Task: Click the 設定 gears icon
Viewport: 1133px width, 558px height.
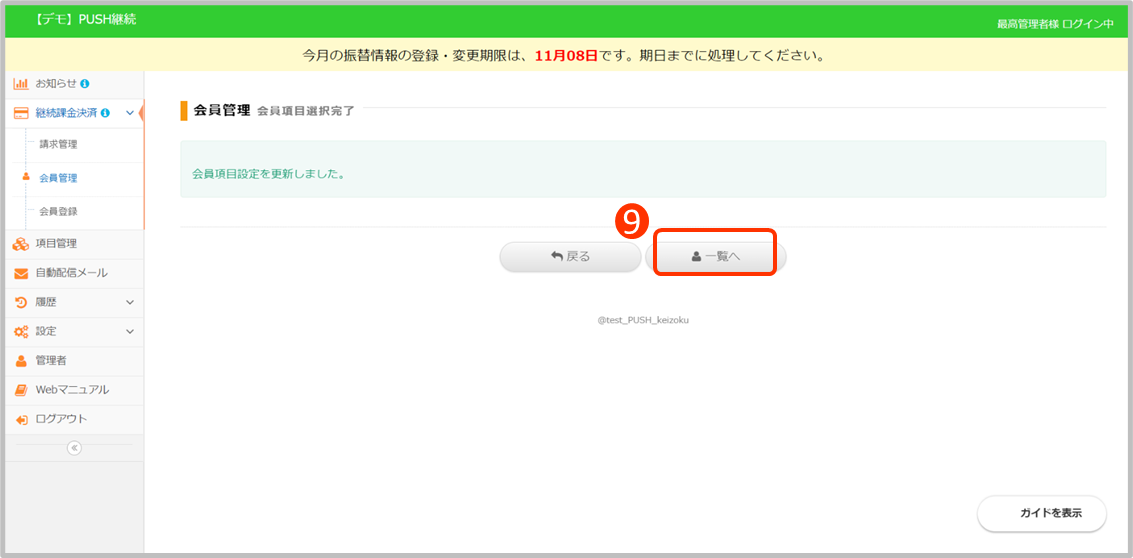Action: (21, 331)
